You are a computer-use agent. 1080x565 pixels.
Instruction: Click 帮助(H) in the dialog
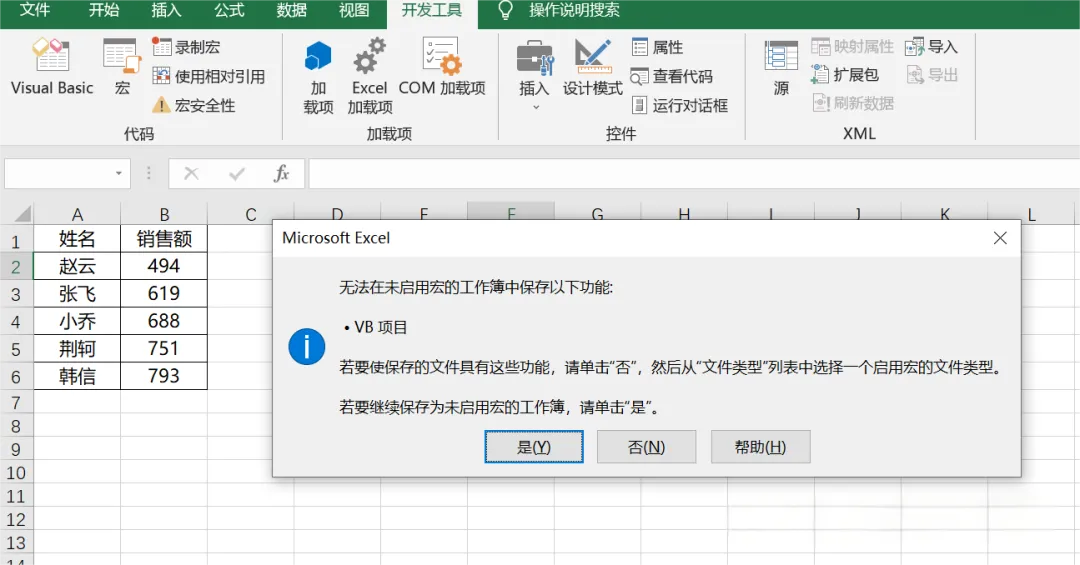tap(760, 446)
